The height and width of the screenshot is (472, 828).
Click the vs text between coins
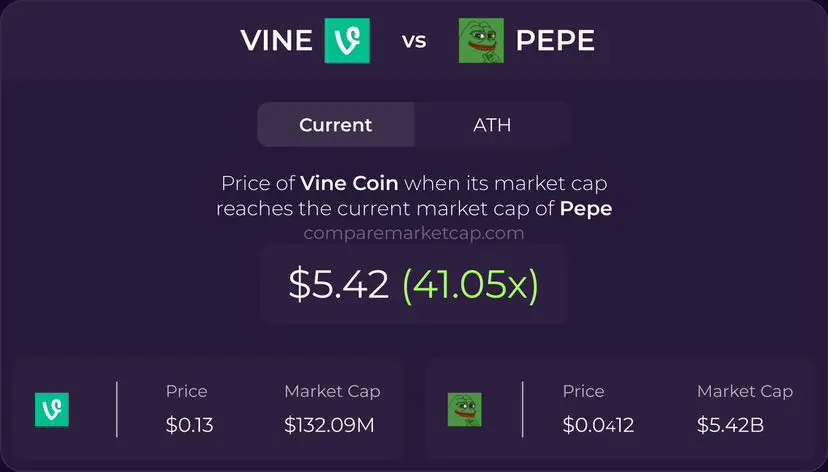414,41
